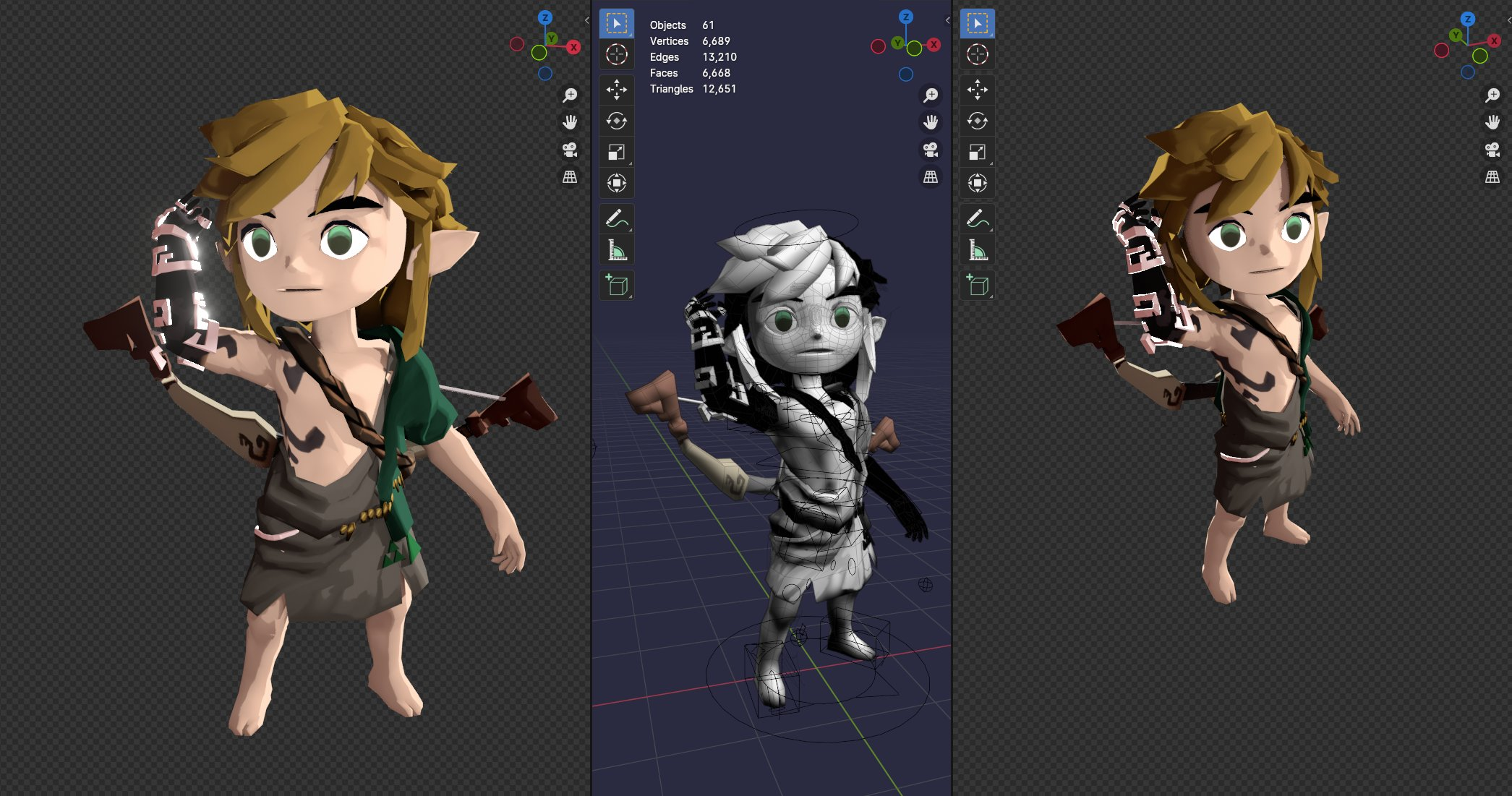
Task: Expand the sidebar chevron of middle viewport
Action: click(x=947, y=20)
